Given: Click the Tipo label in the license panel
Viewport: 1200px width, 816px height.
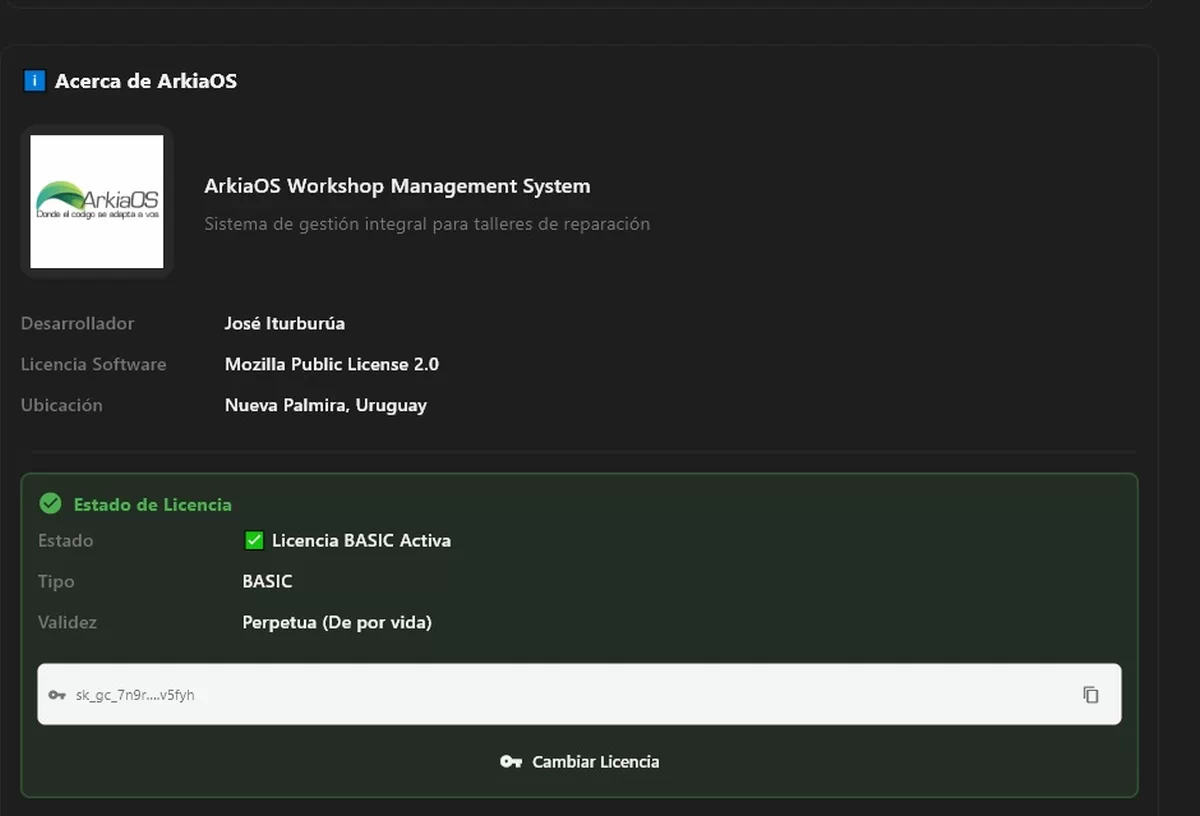Looking at the screenshot, I should (56, 581).
